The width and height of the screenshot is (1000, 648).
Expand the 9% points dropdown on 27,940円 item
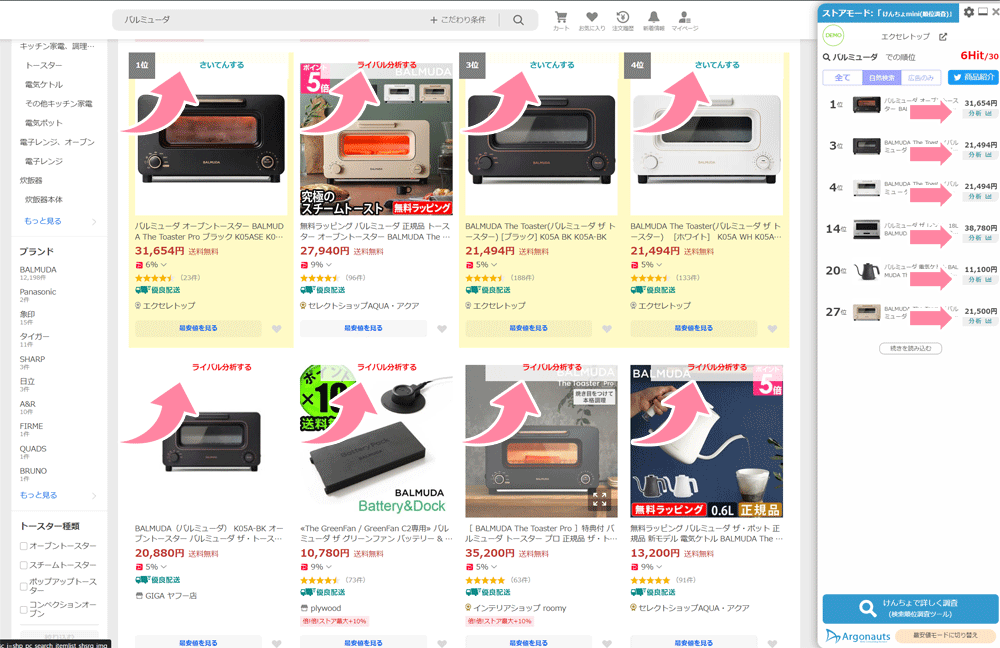(x=329, y=265)
